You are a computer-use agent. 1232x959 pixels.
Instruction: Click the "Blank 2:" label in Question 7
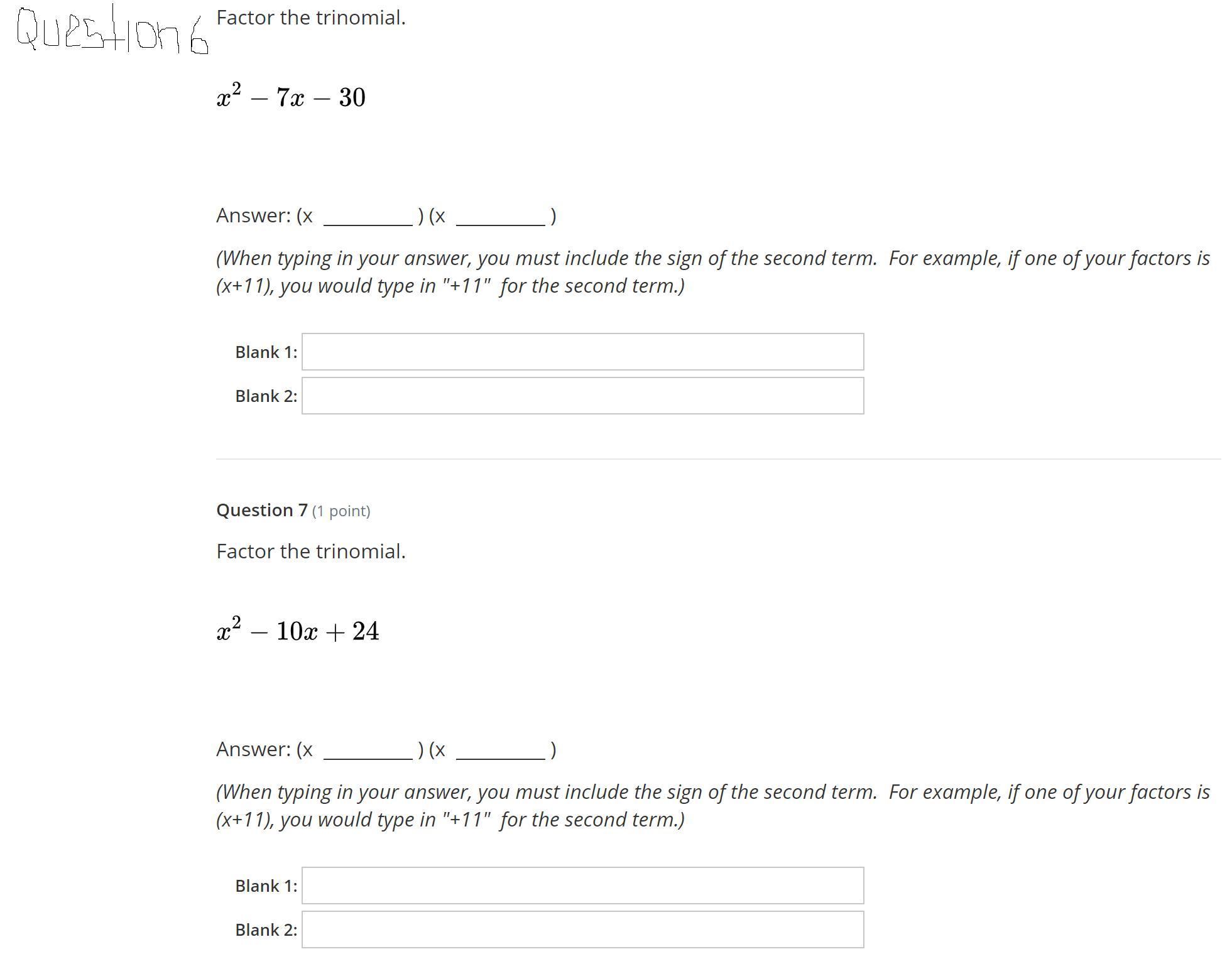pyautogui.click(x=266, y=929)
